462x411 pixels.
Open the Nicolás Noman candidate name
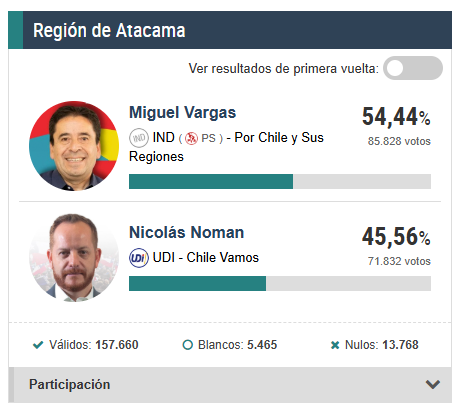pyautogui.click(x=186, y=232)
